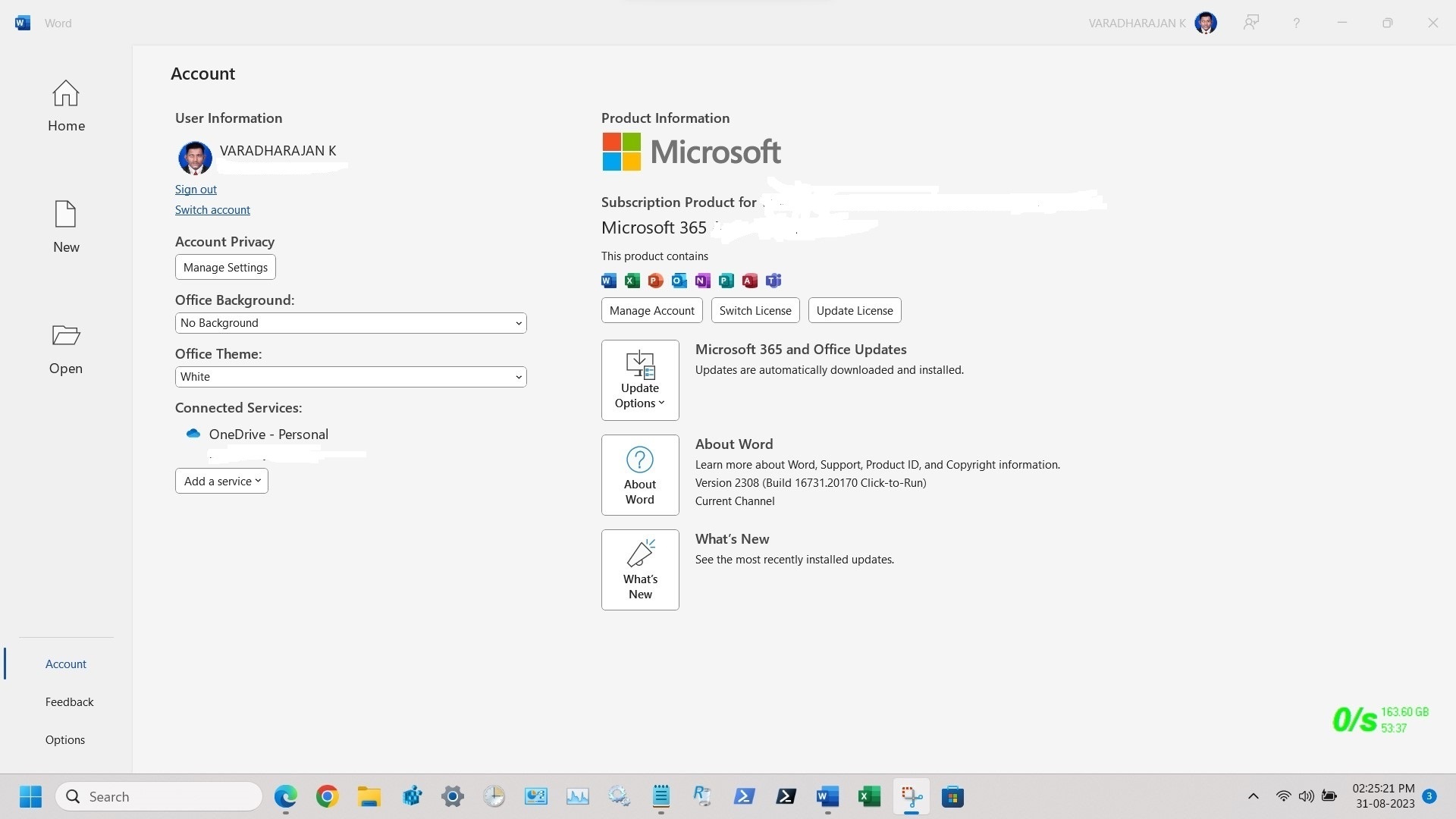Screen dimensions: 1456x819
Task: Click the OneDrive cloud icon
Action: click(x=193, y=434)
